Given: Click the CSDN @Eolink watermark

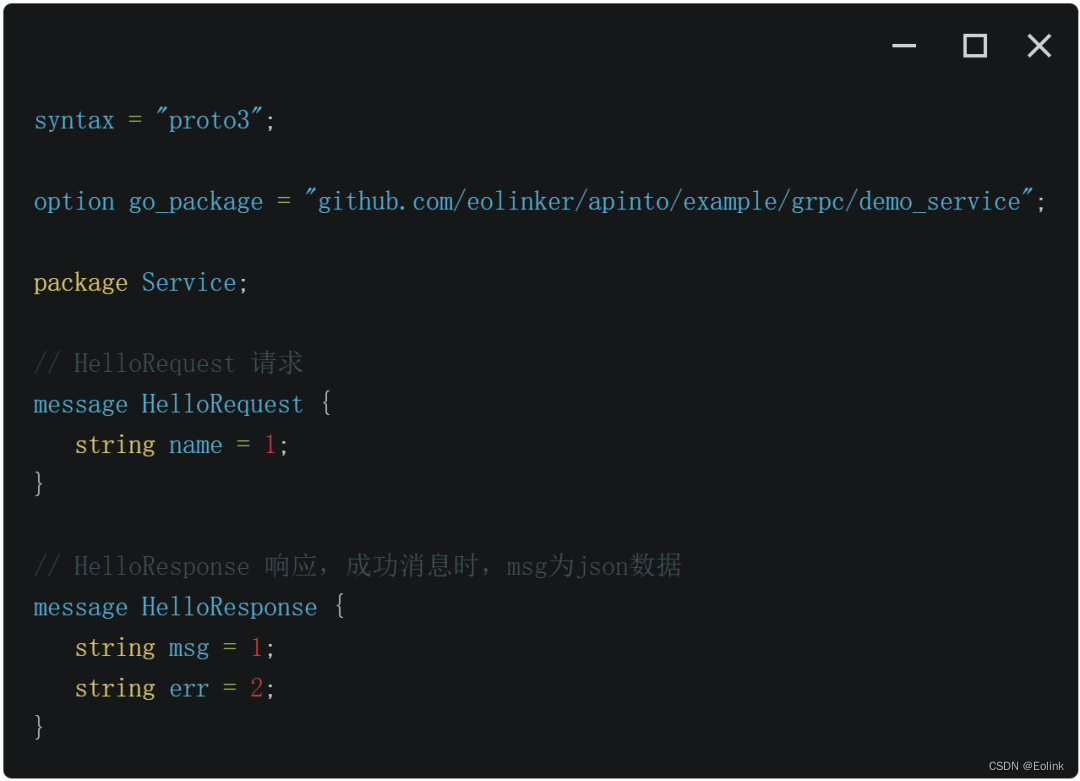Looking at the screenshot, I should click(x=1026, y=766).
